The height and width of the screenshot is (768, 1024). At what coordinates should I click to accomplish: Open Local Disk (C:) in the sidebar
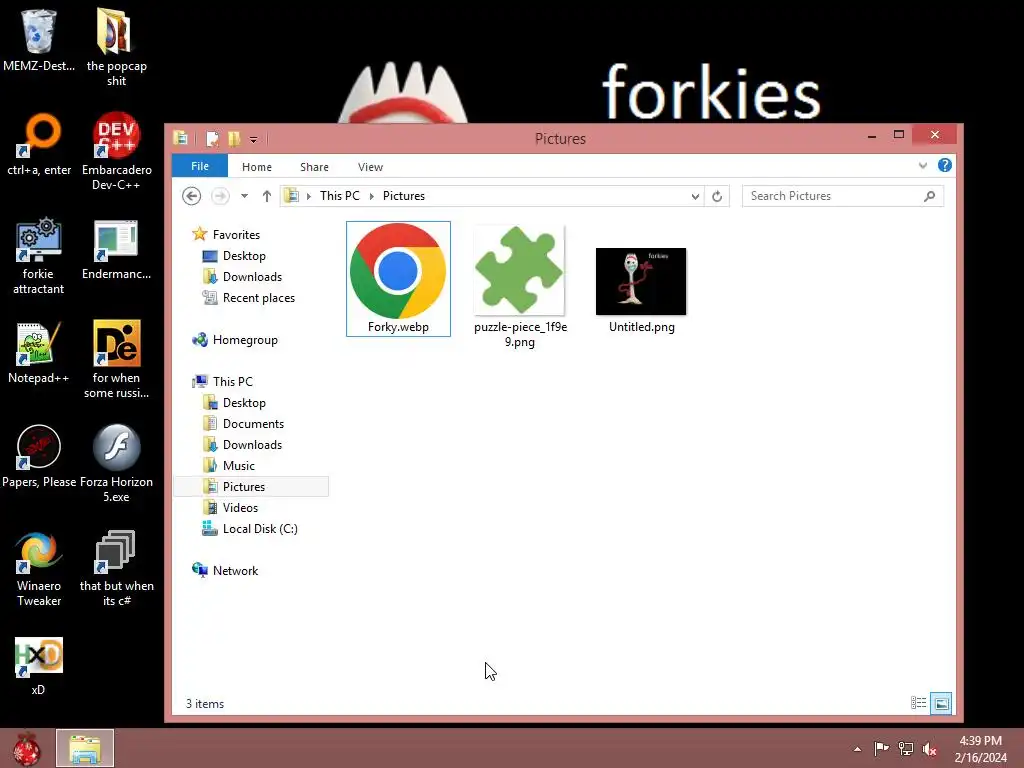(x=249, y=528)
